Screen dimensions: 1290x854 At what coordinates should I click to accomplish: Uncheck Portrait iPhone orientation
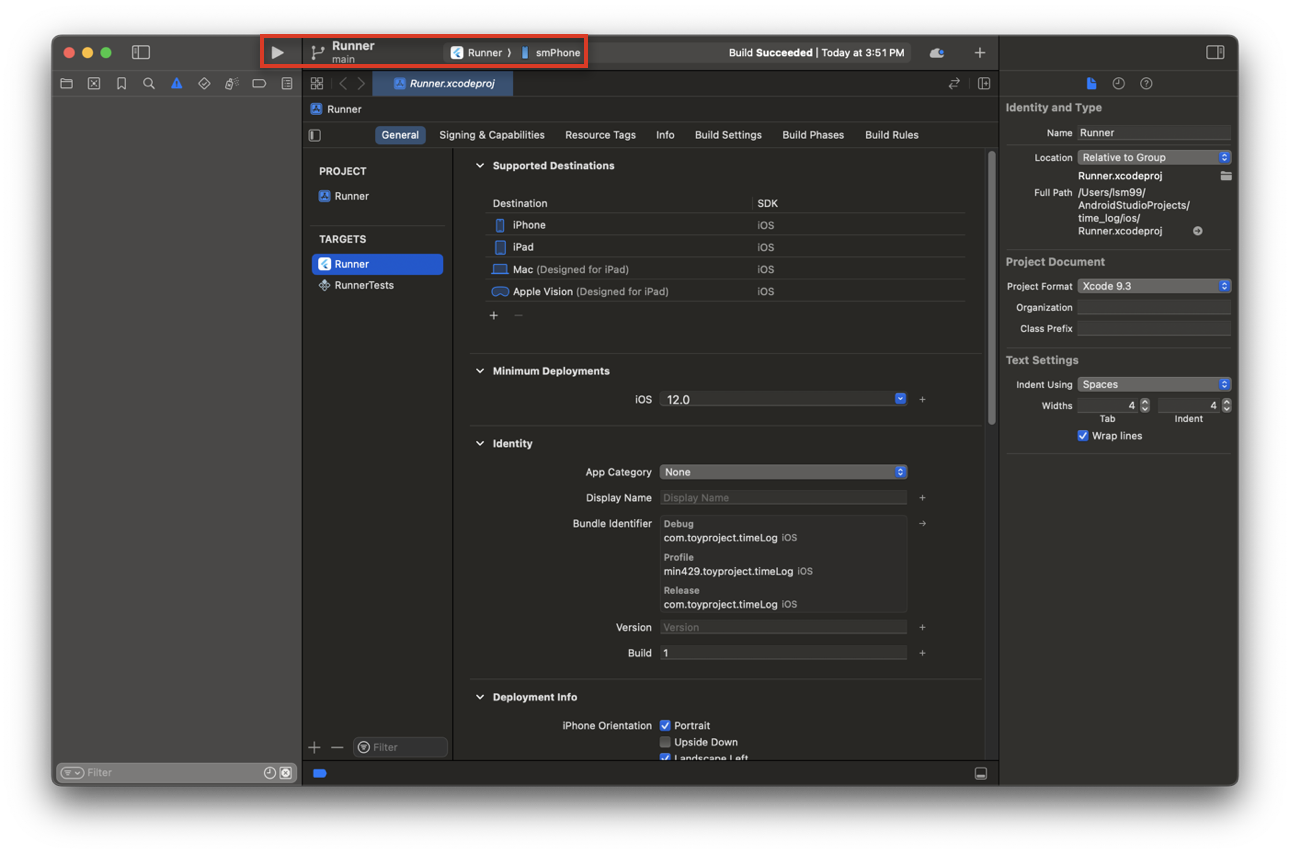click(665, 726)
